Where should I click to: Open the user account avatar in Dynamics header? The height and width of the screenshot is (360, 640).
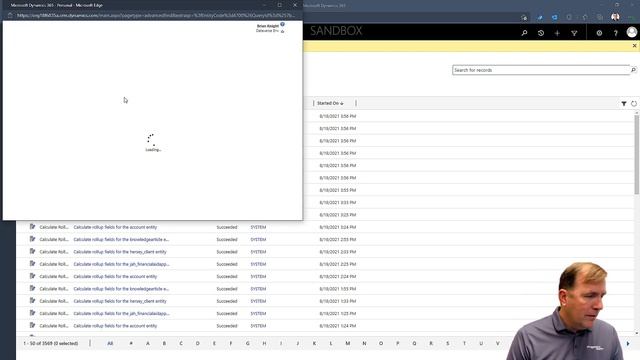[632, 32]
